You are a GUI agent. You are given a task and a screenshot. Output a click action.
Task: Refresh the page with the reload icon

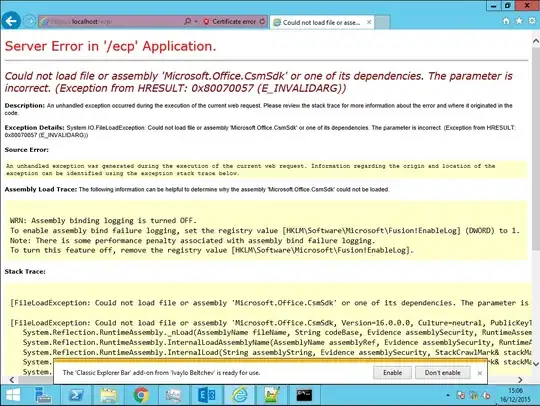pyautogui.click(x=262, y=21)
